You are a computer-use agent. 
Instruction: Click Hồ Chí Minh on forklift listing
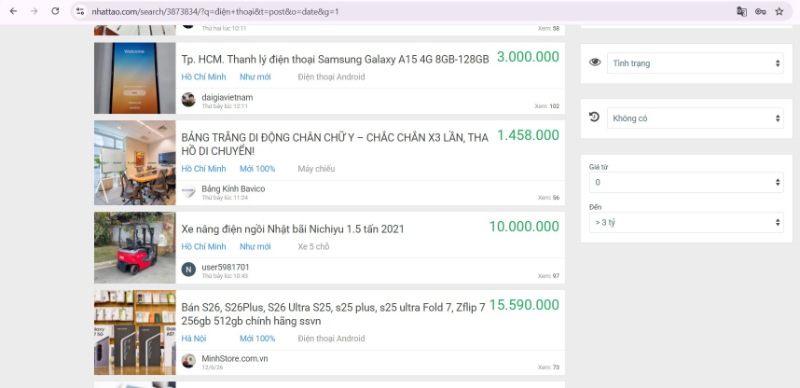pos(204,247)
